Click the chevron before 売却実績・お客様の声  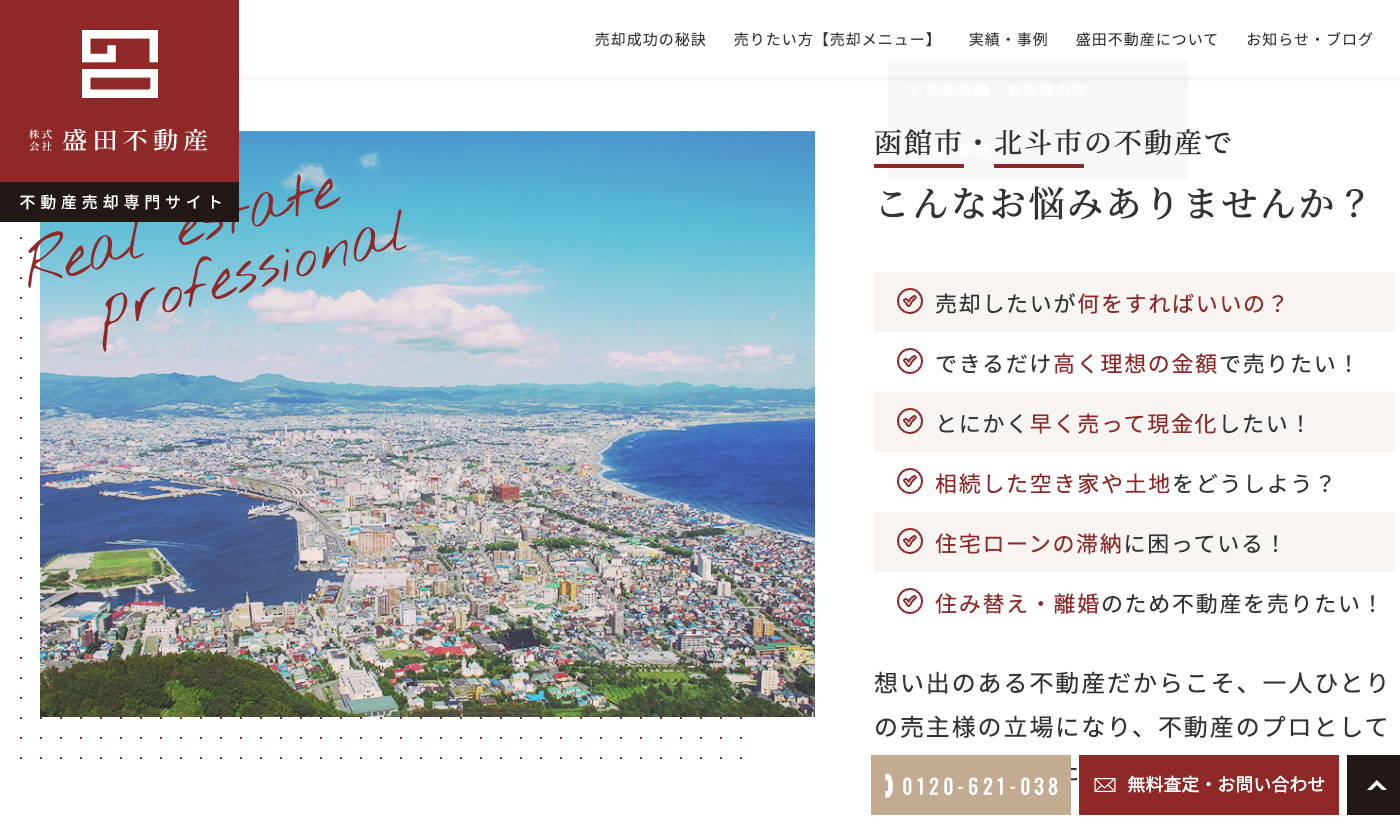pos(914,90)
